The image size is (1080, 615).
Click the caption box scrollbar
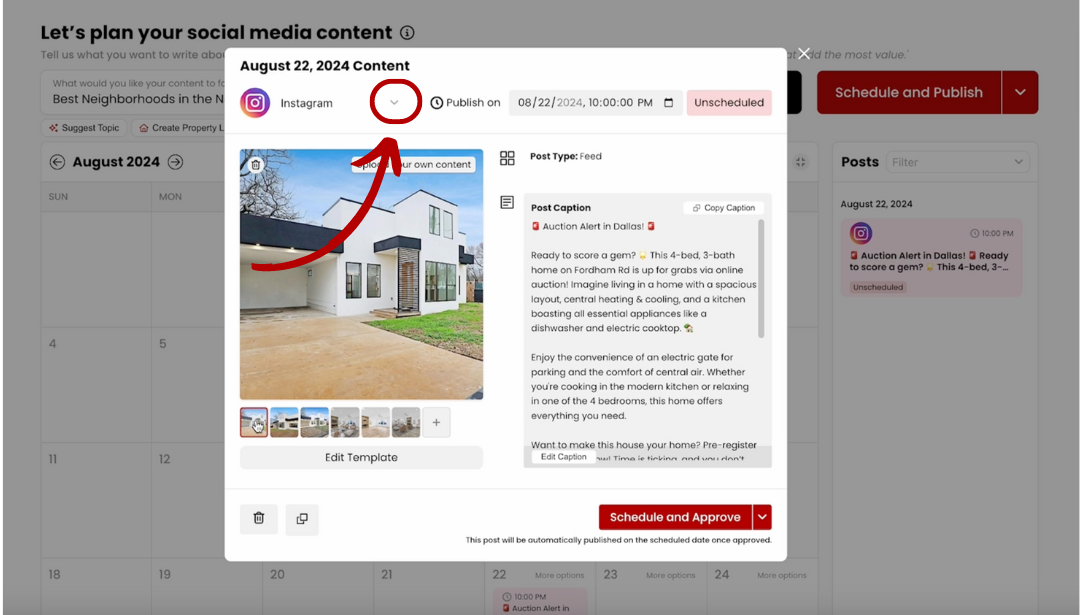[x=761, y=279]
